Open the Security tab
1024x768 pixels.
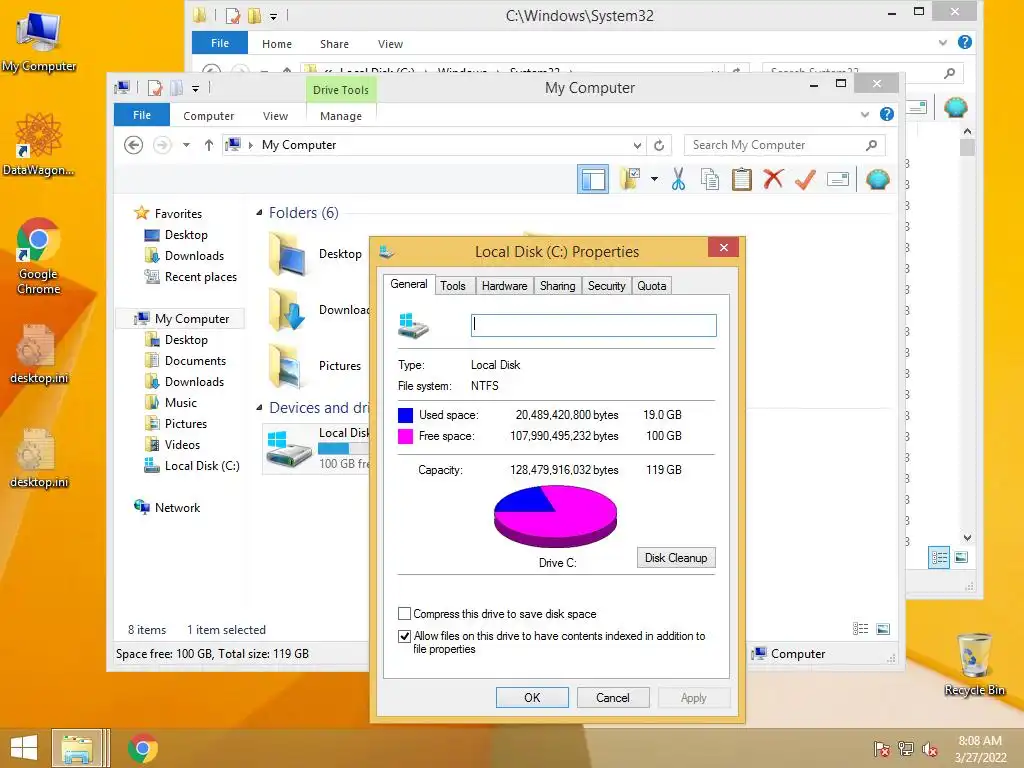click(x=606, y=286)
